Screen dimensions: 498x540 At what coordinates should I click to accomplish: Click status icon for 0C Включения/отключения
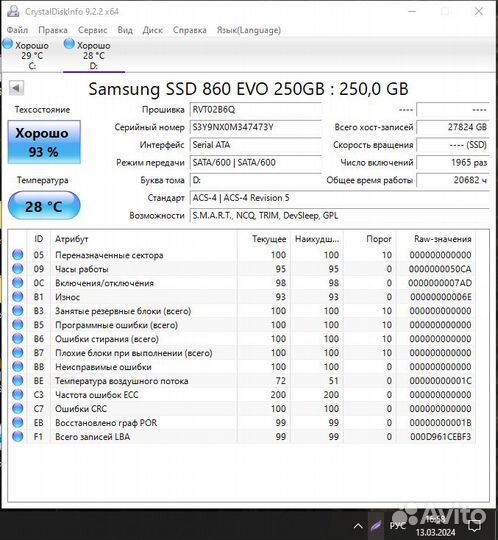point(18,283)
